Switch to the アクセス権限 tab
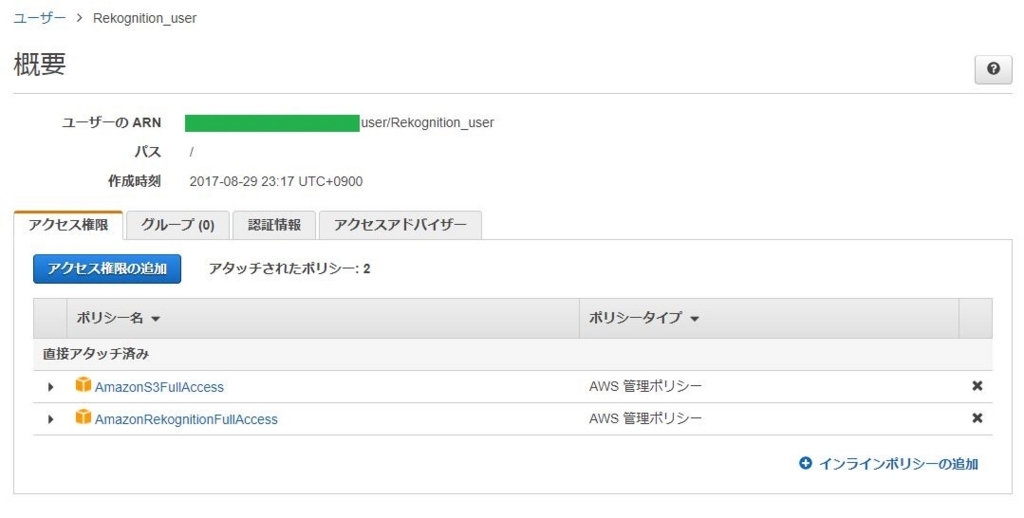 (x=68, y=225)
